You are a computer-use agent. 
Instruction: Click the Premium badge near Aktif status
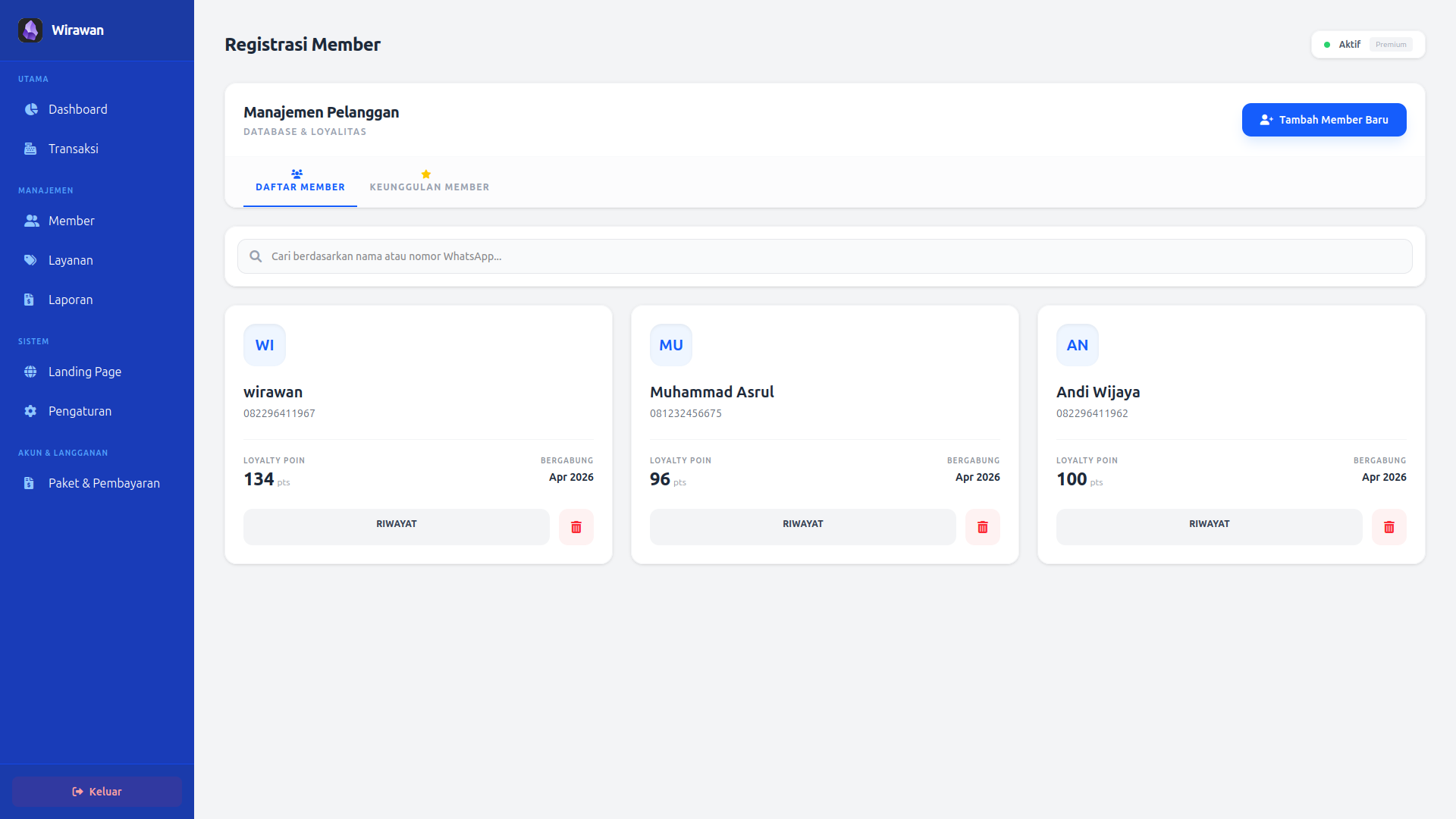1392,45
